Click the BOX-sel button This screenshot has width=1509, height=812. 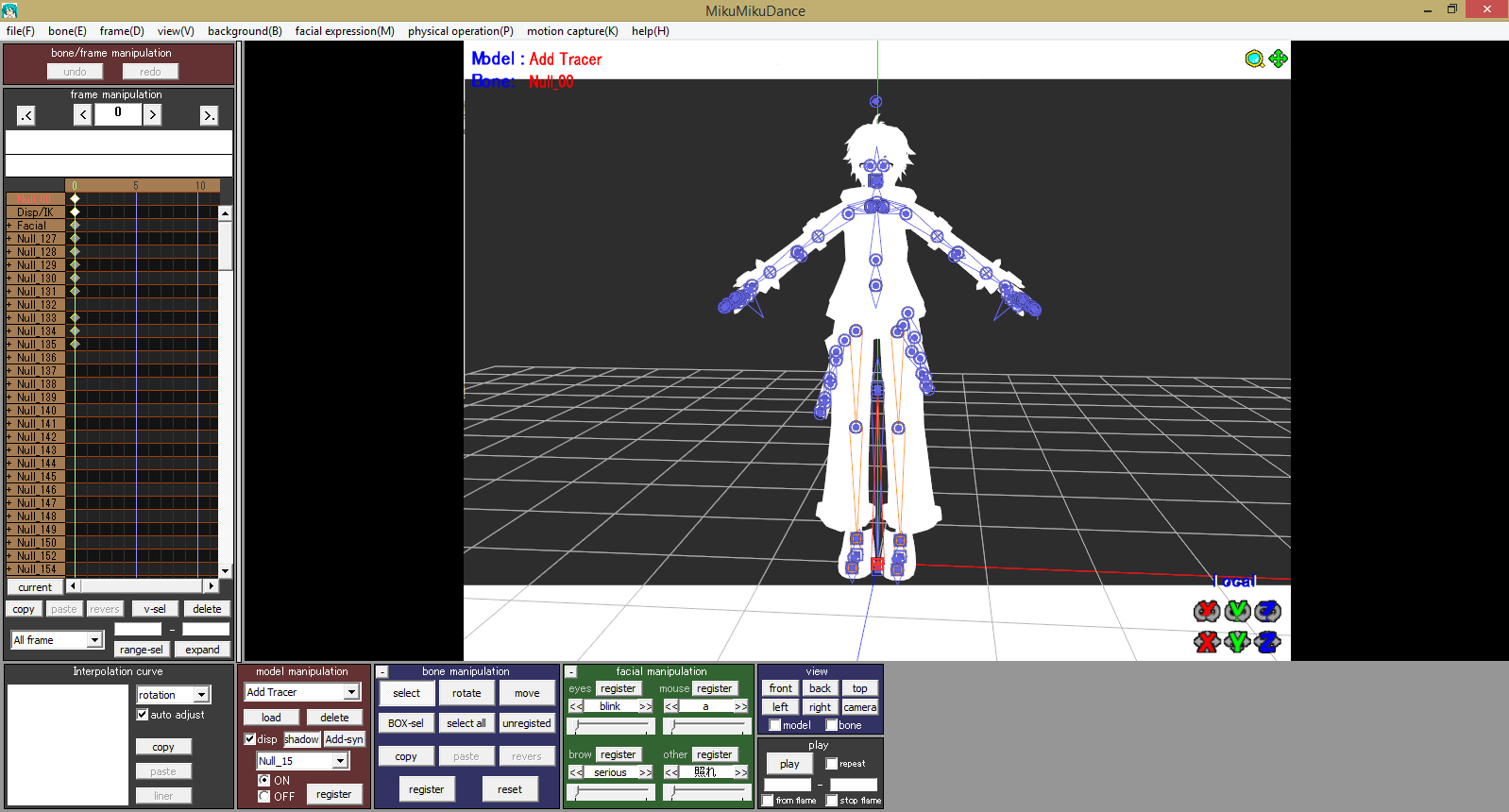(406, 723)
